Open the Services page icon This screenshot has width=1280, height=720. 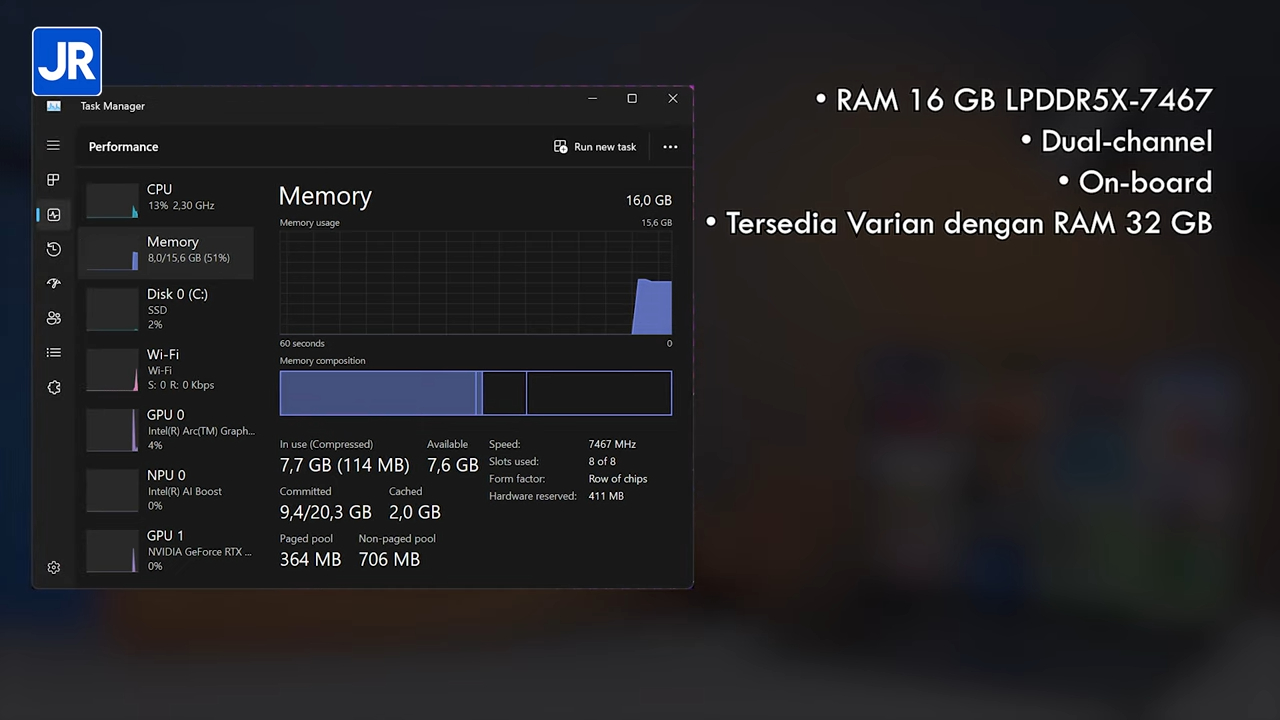(x=53, y=387)
